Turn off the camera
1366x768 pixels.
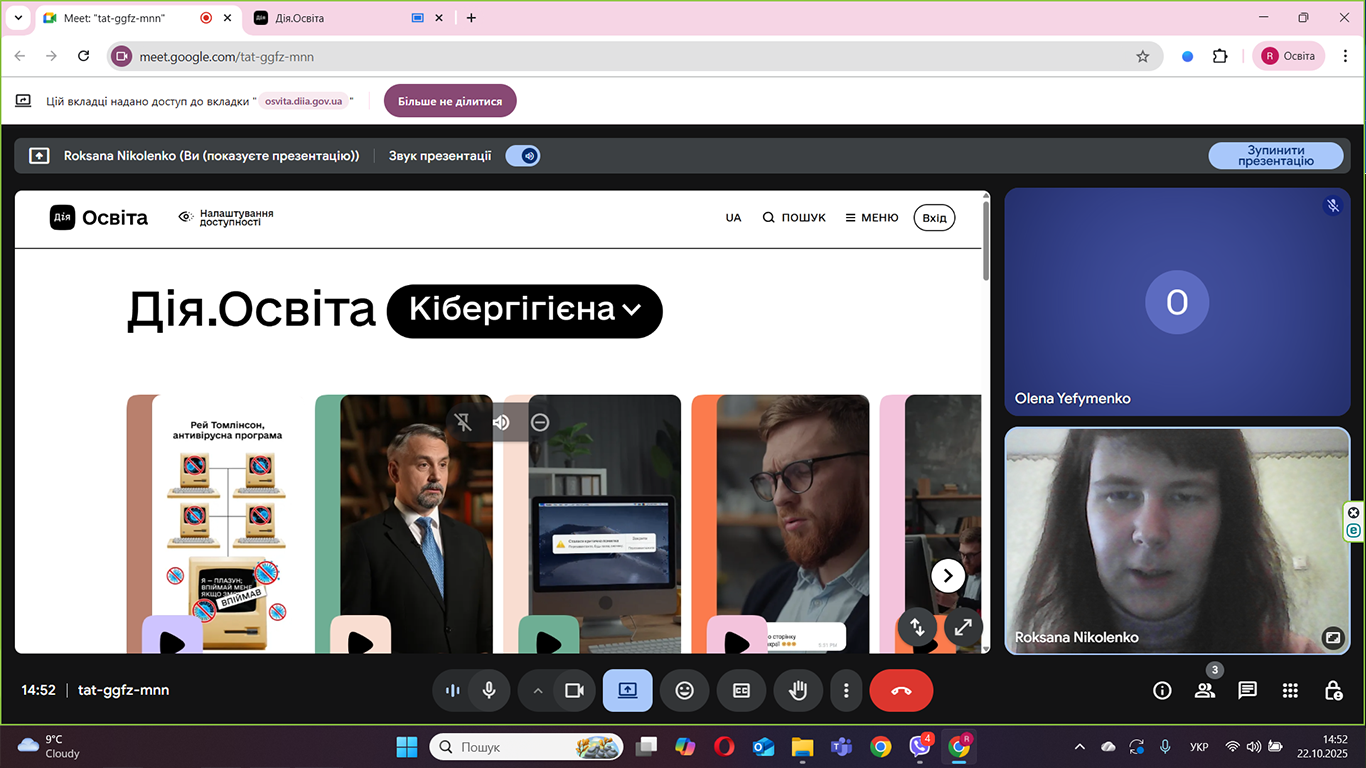[x=574, y=690]
